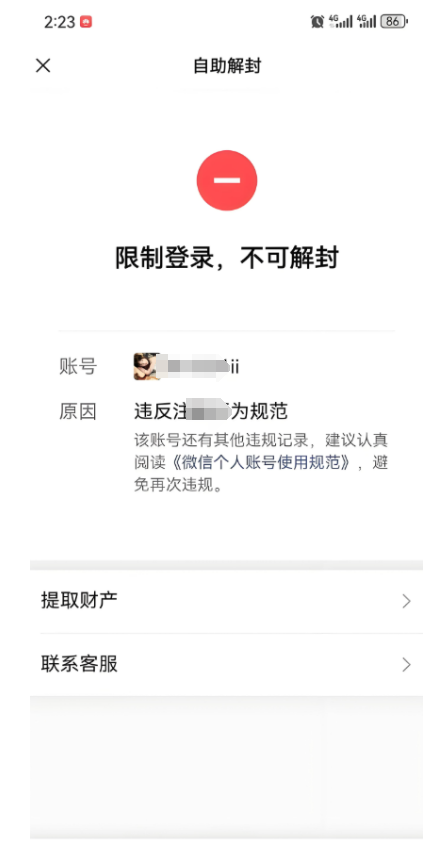Image resolution: width=425 pixels, height=851 pixels.
Task: Tap the red notification icon beside clock
Action: 86,22
